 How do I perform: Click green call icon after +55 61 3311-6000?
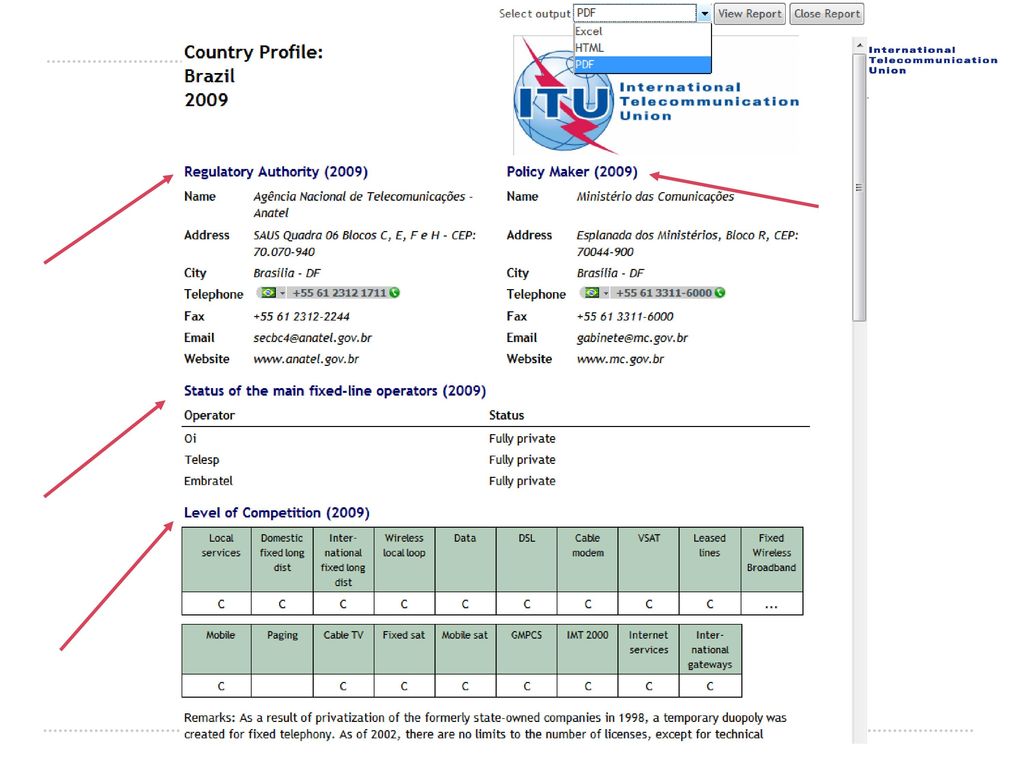720,293
